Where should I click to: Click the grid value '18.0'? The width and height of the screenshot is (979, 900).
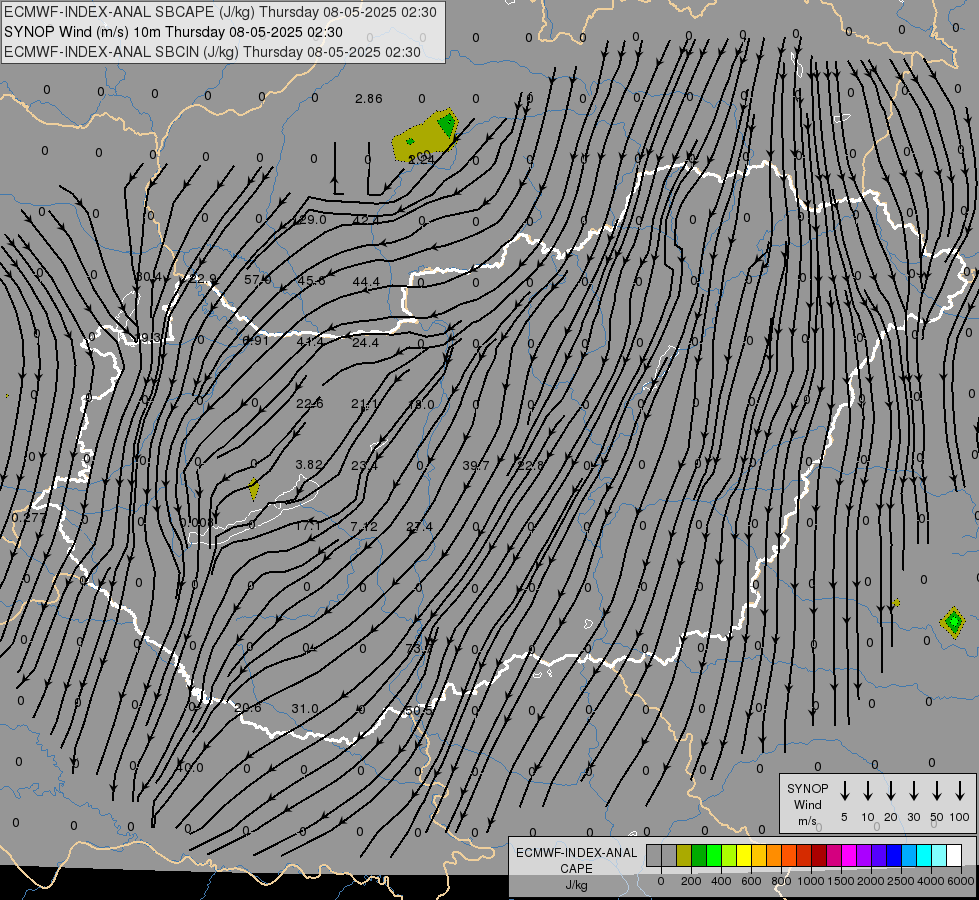click(420, 405)
